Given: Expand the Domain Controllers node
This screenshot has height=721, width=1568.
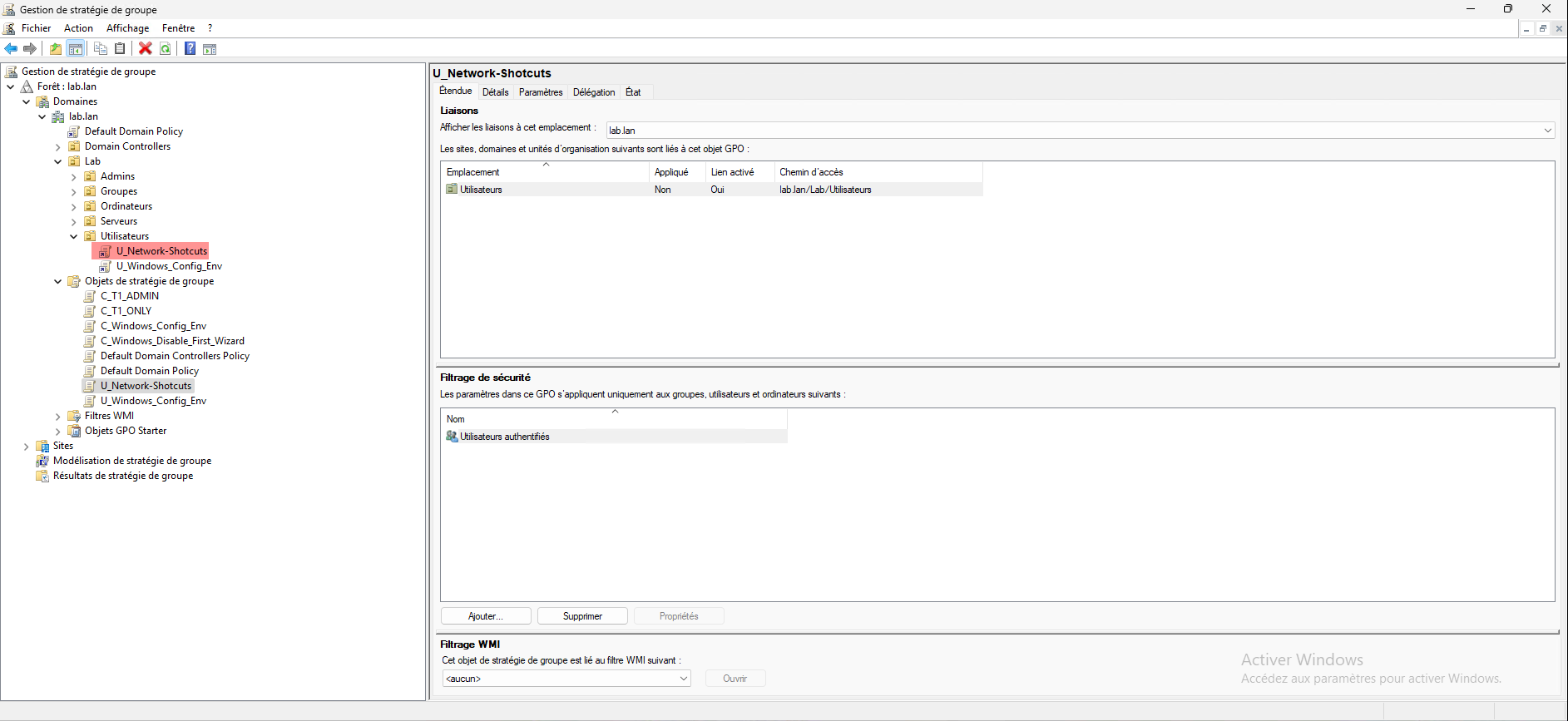Looking at the screenshot, I should coord(58,146).
